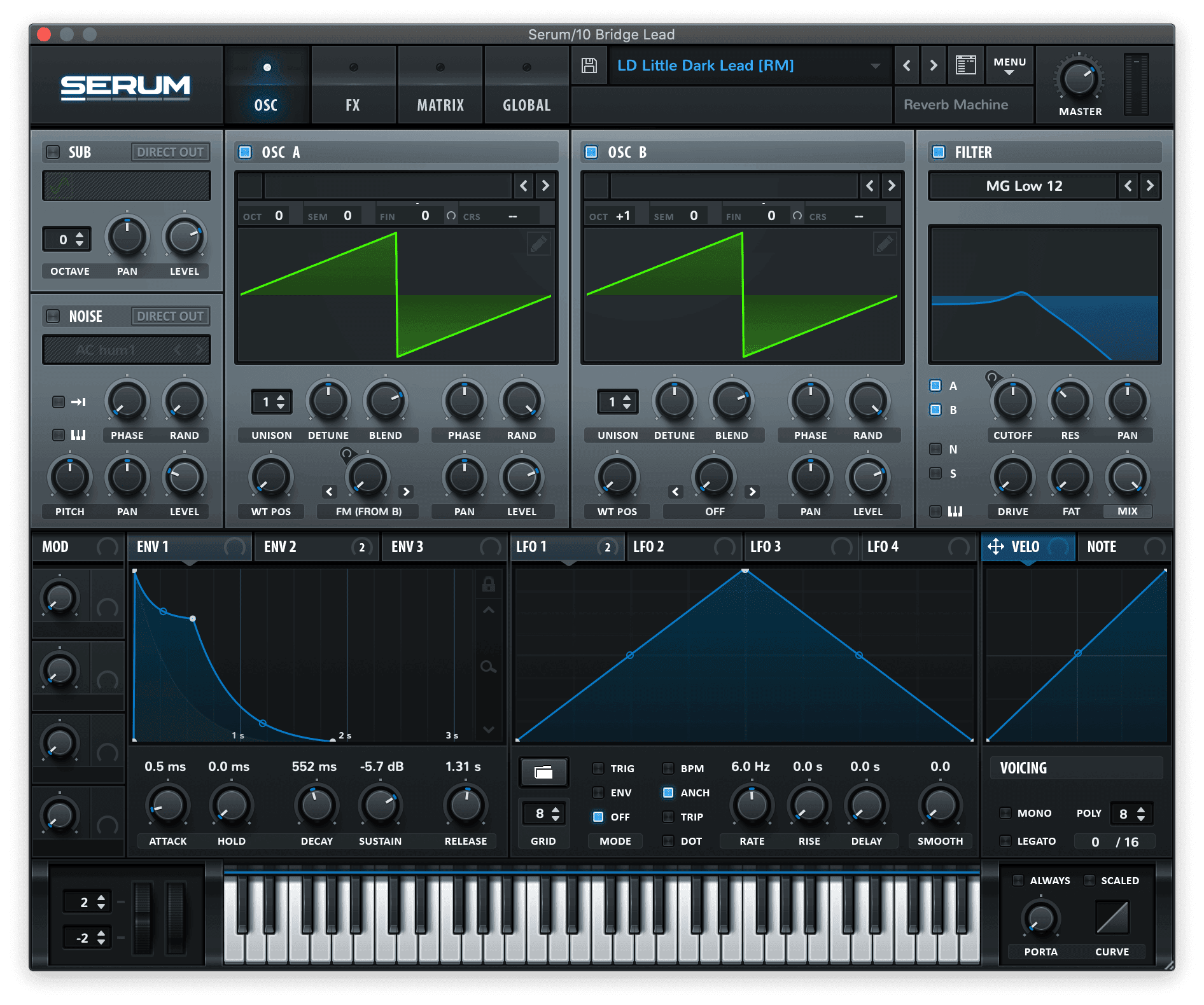Click the envelope lock icon
Screen dimensions: 1204x1005
(x=488, y=584)
